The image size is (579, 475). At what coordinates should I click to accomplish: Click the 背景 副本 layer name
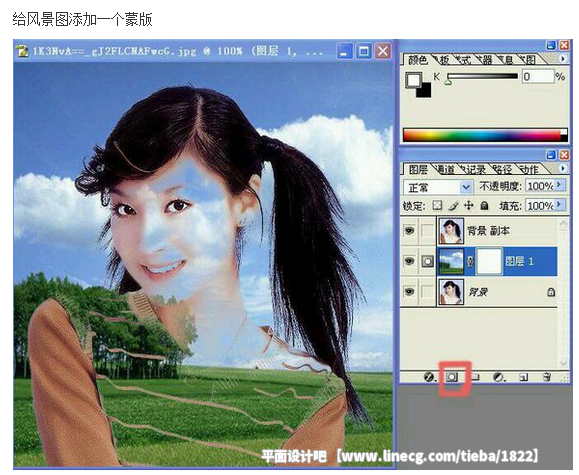488,231
